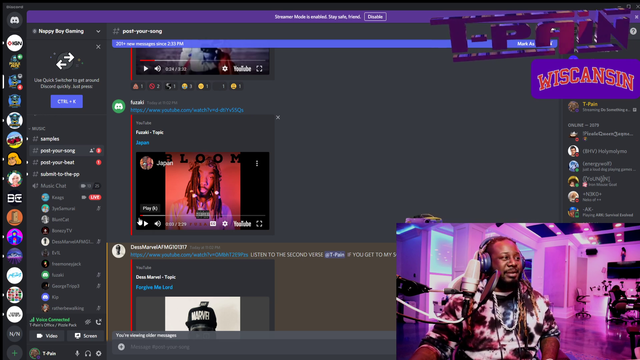Click the @T-Pain mention
The height and width of the screenshot is (360, 640).
click(x=335, y=255)
